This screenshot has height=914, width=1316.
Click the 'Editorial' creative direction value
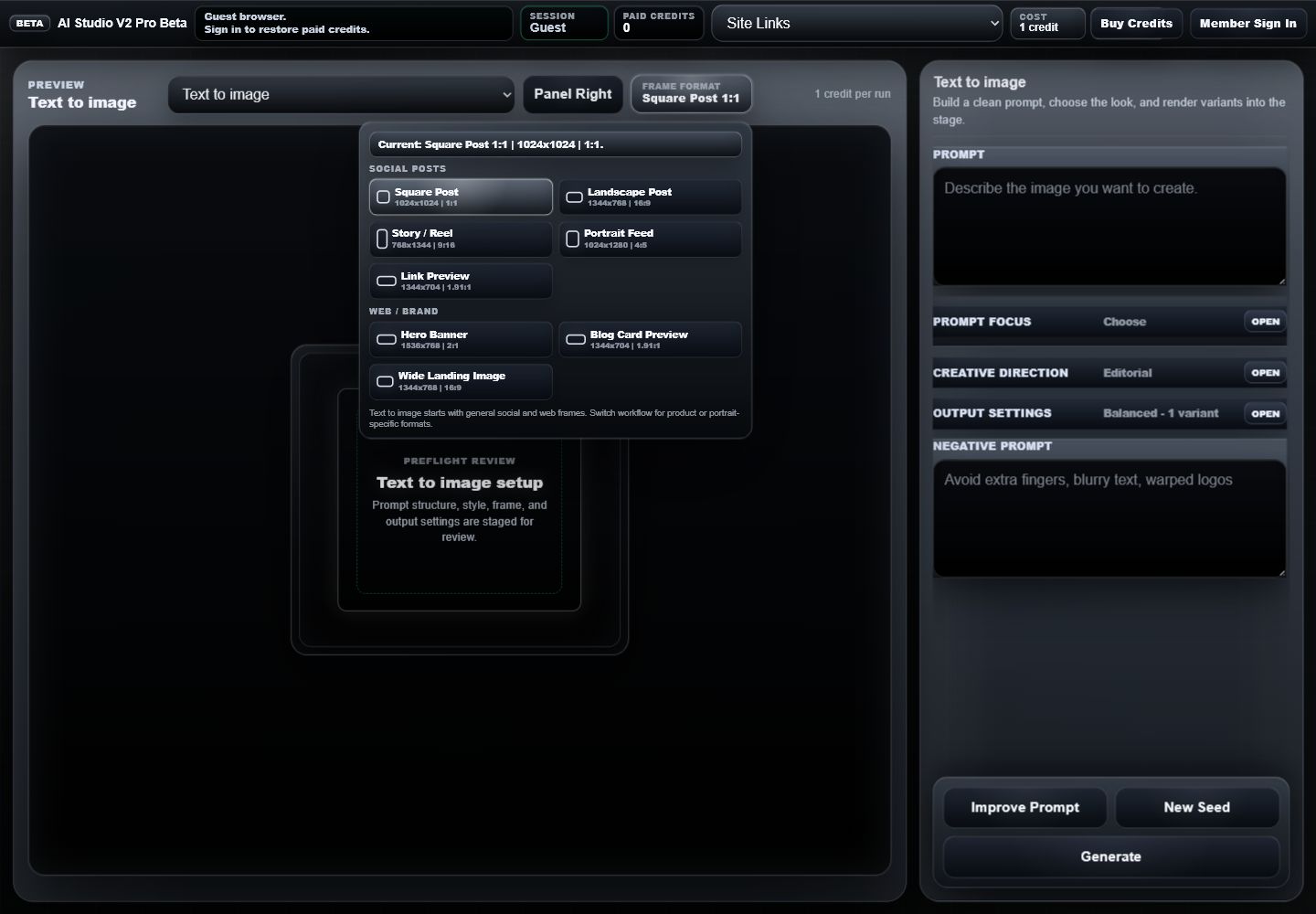pos(1127,373)
